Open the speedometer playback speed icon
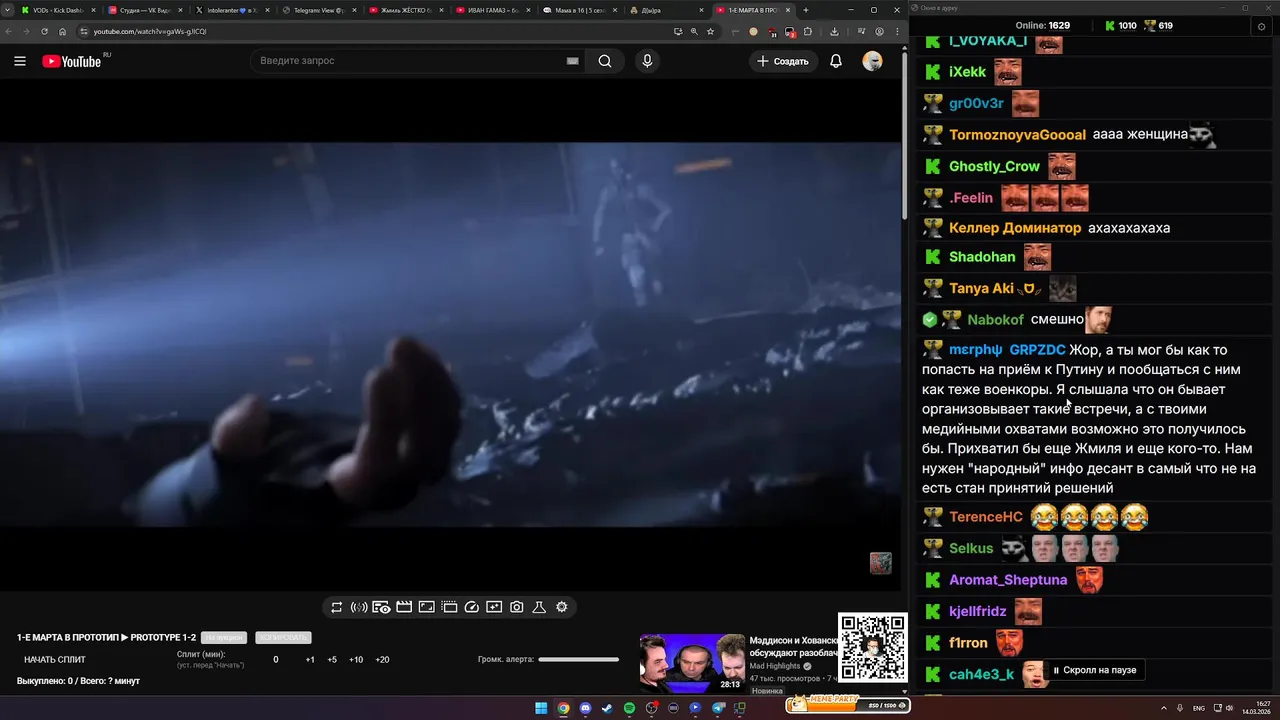The width and height of the screenshot is (1280, 720). pyautogui.click(x=472, y=607)
